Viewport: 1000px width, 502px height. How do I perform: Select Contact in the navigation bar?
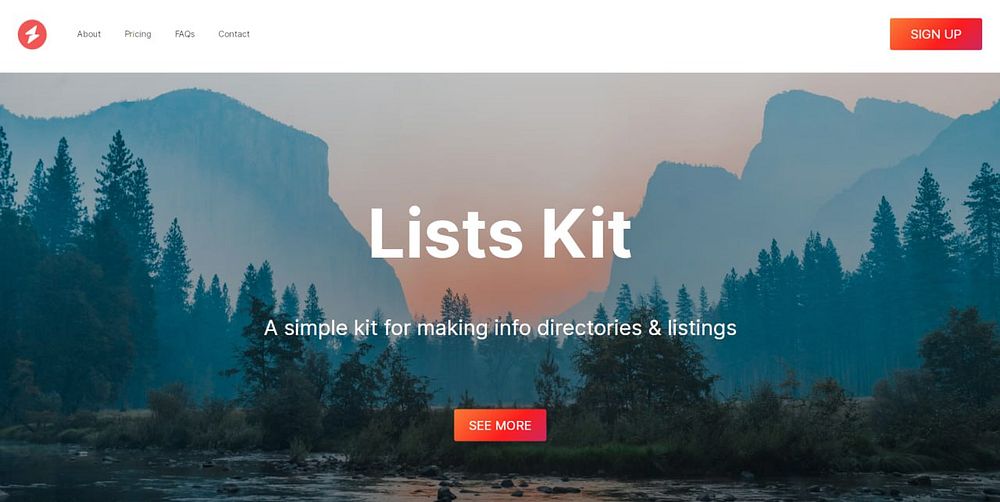(234, 34)
